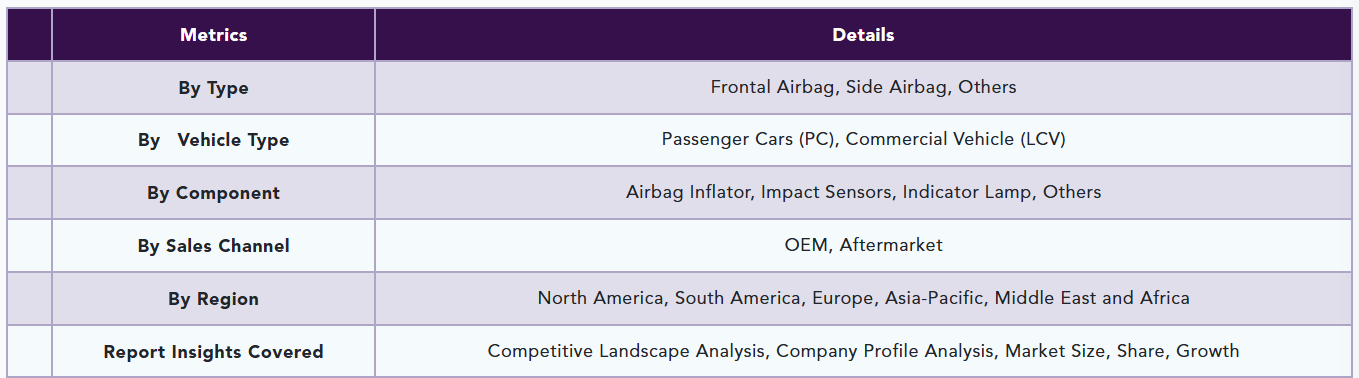The width and height of the screenshot is (1359, 378).
Task: Click the blank cell beside By Type
Action: tap(29, 88)
